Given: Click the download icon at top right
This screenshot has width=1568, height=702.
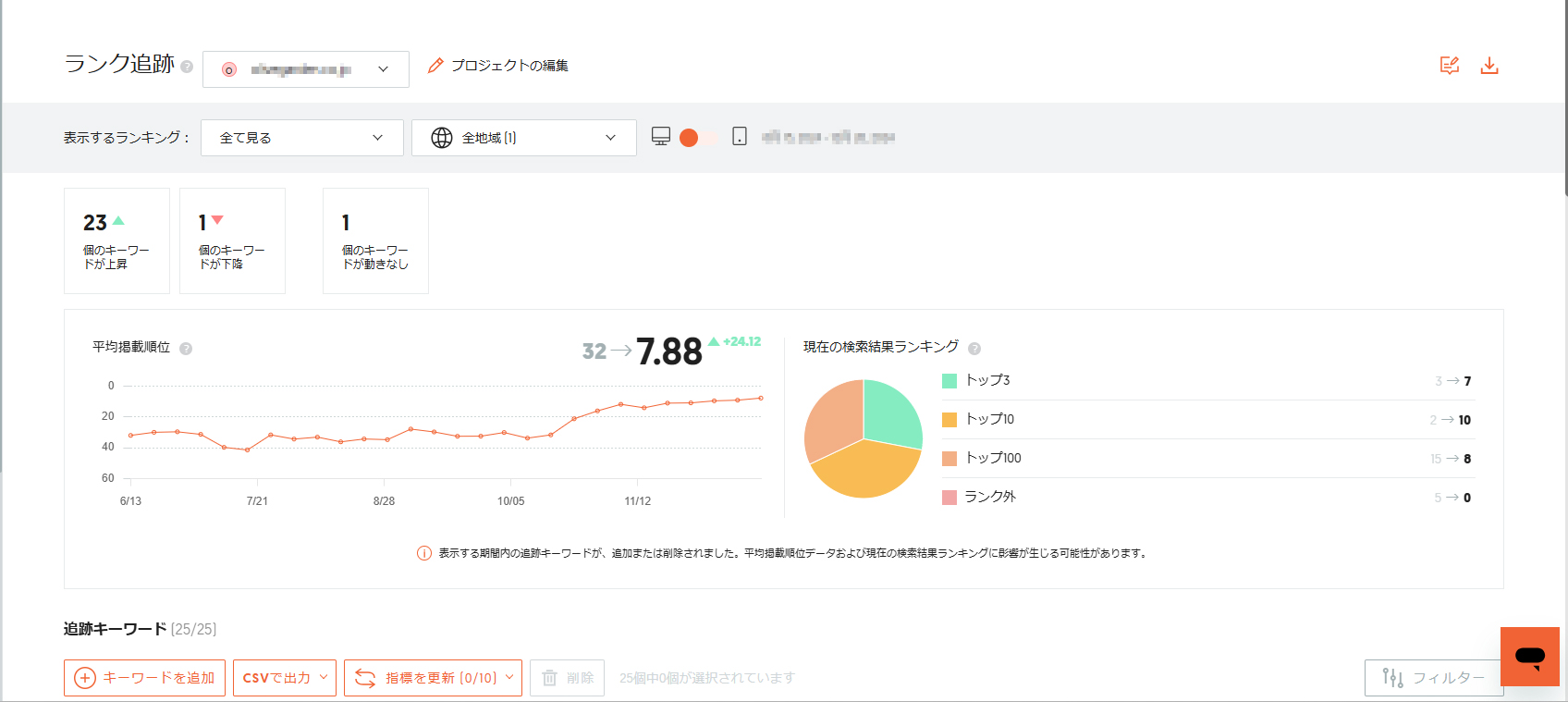Looking at the screenshot, I should pyautogui.click(x=1489, y=65).
